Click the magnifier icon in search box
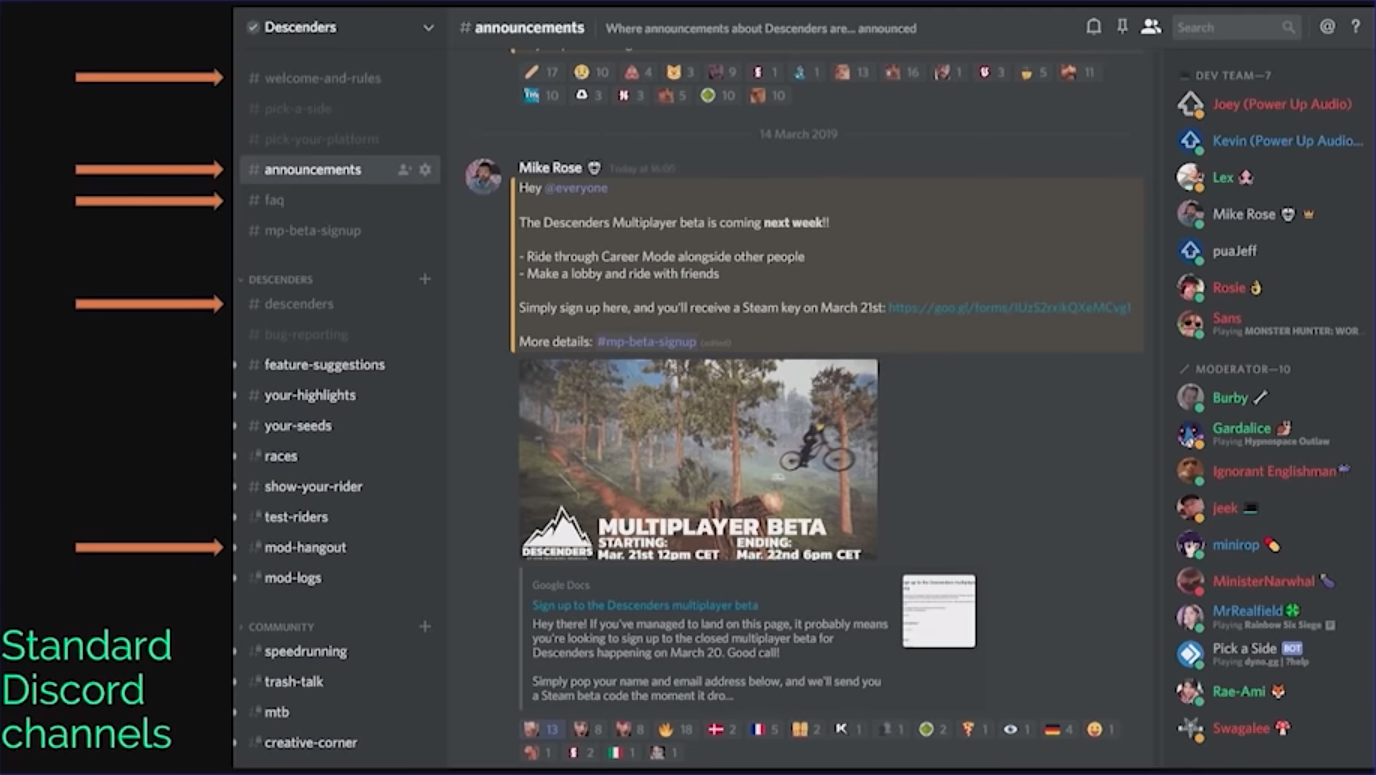This screenshot has height=775, width=1376. click(1289, 28)
